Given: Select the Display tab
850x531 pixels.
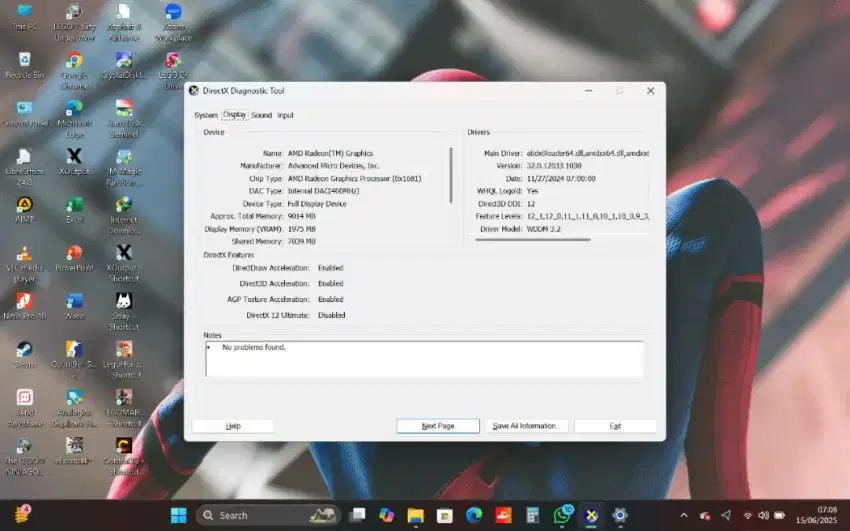Looking at the screenshot, I should click(x=234, y=115).
